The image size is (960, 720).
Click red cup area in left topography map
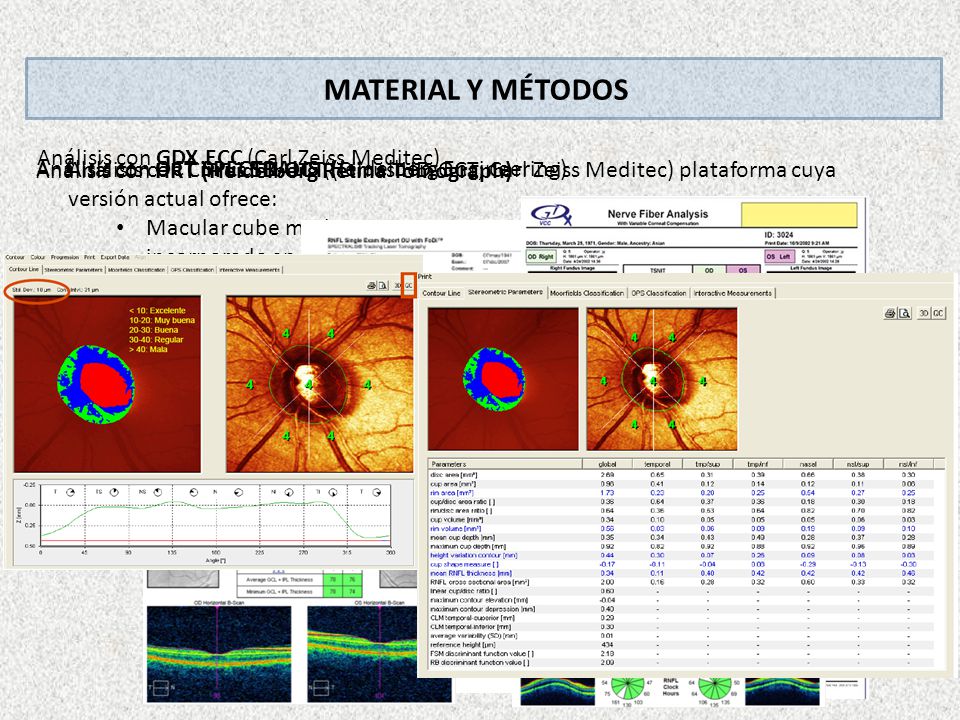pyautogui.click(x=105, y=386)
